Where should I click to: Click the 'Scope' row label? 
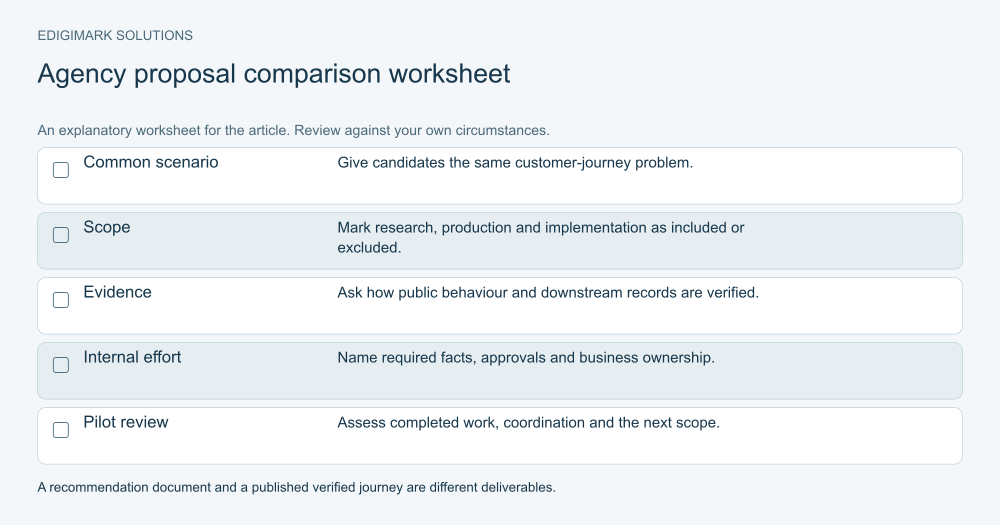point(107,227)
